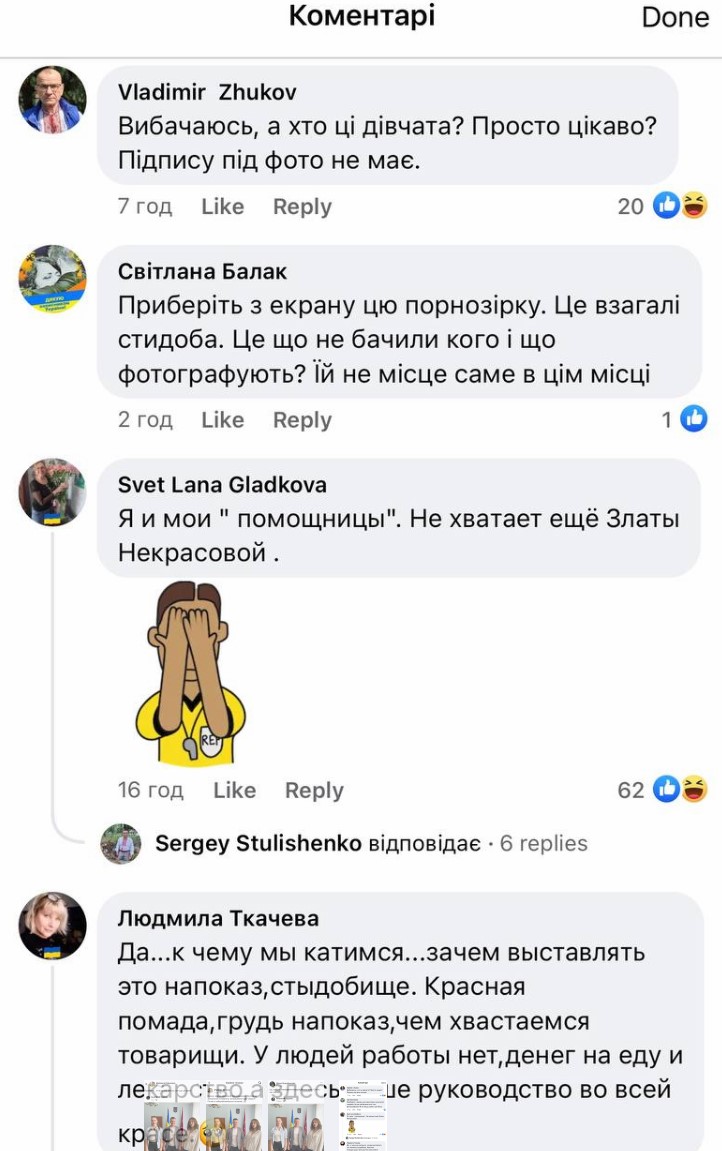722x1151 pixels.
Task: Expand the 6 replies thread
Action: pos(544,844)
